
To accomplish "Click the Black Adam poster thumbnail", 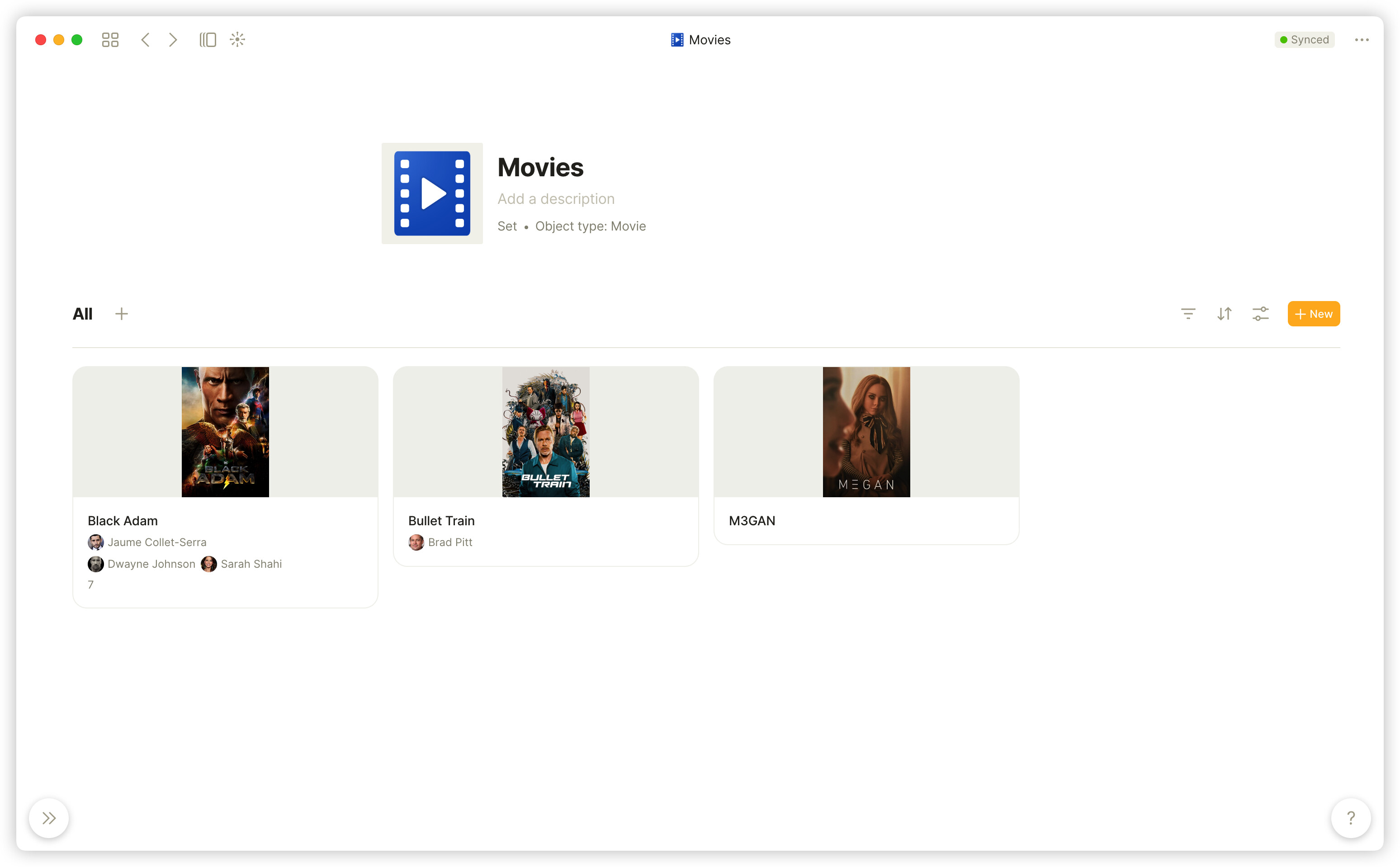I will pos(225,432).
